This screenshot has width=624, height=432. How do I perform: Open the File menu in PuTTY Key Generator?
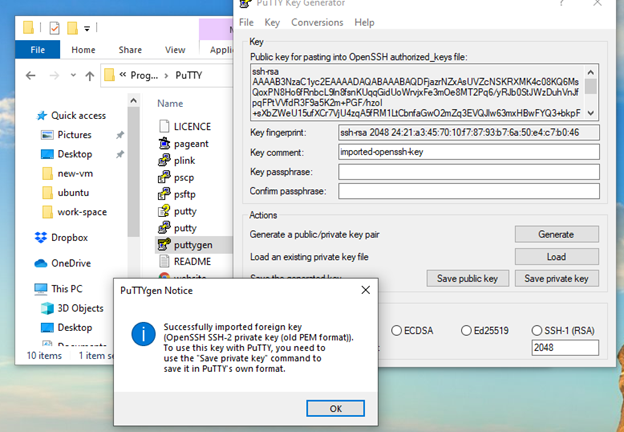(246, 22)
